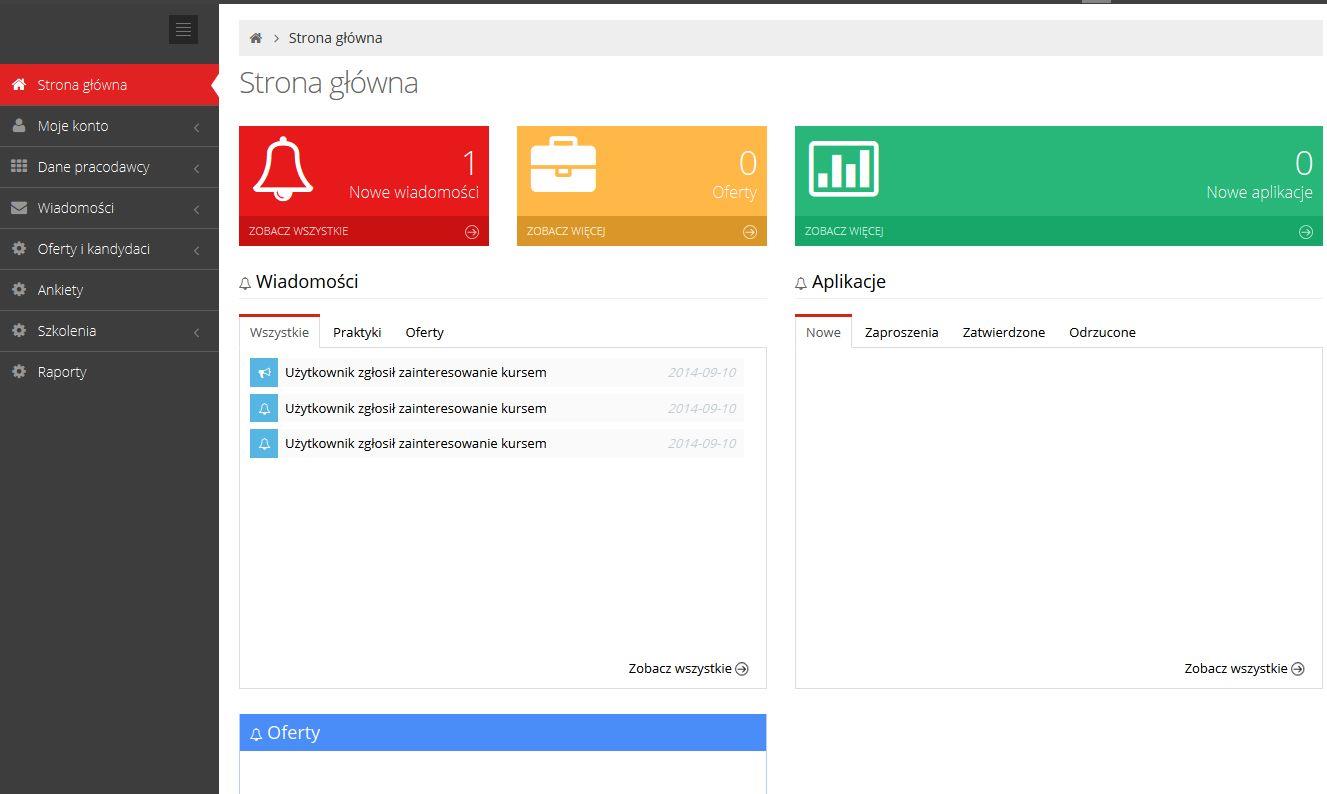Select the Odrzucone applications tab
The image size is (1327, 794).
(1102, 332)
